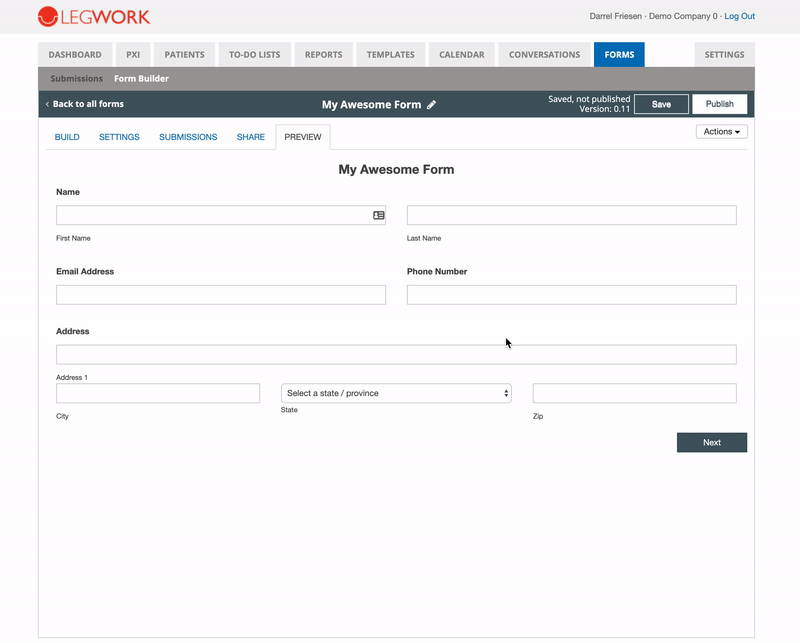Viewport: 800px width, 643px height.
Task: Open the Actions dropdown
Action: point(721,132)
